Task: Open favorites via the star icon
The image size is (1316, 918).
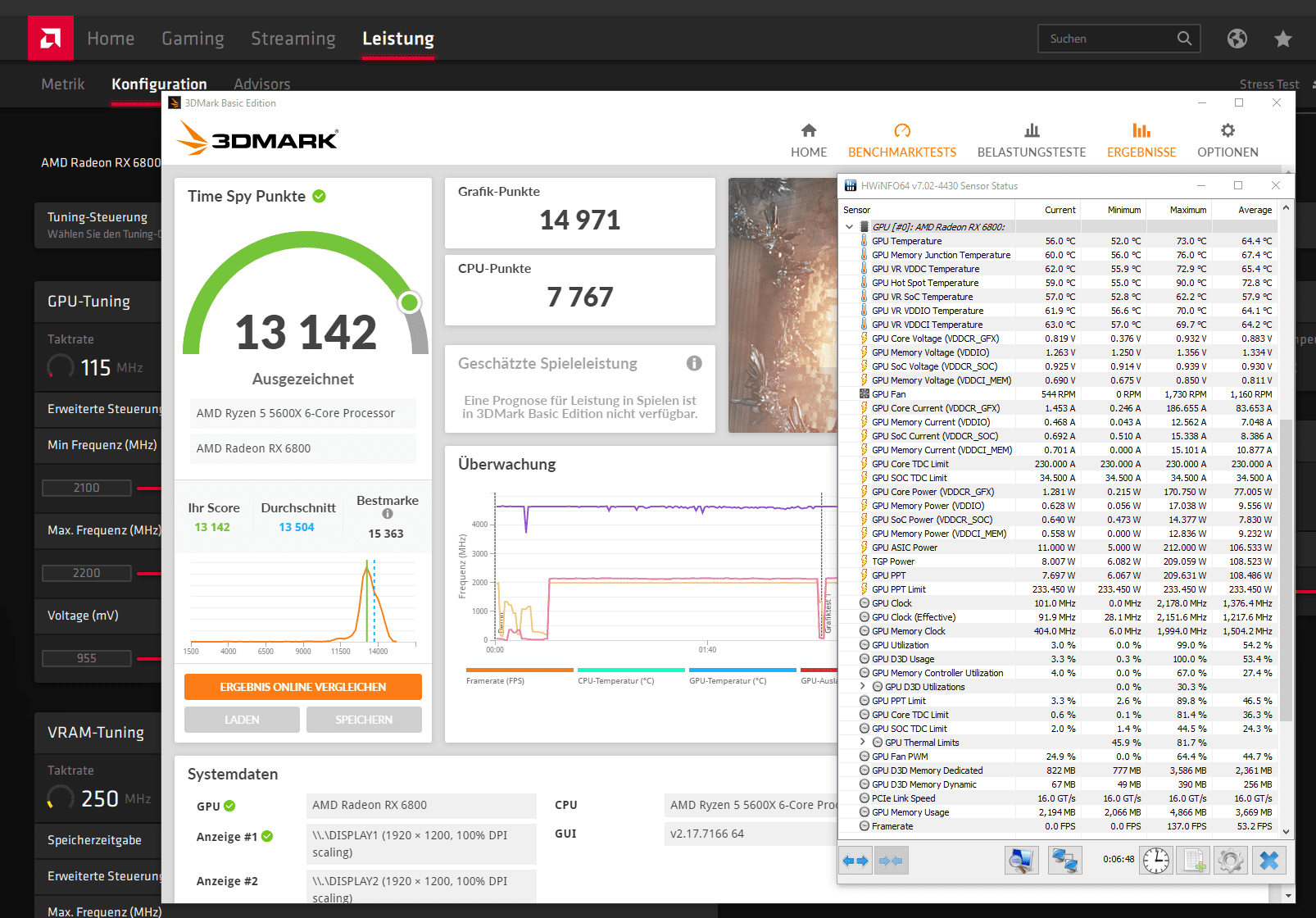Action: 1283,39
